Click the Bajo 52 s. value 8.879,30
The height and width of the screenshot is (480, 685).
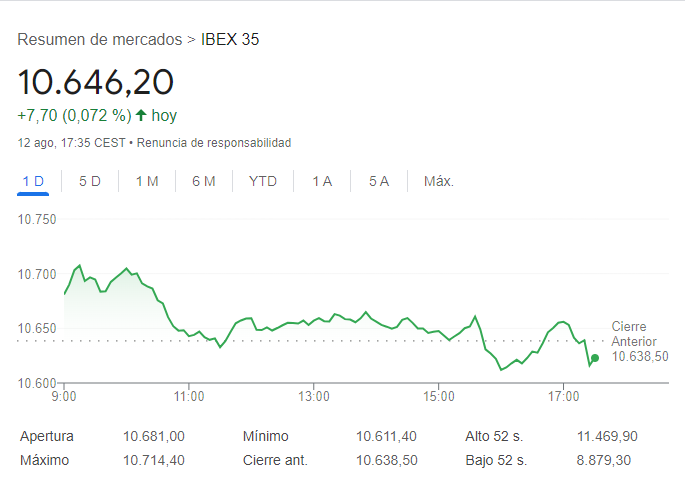coord(604,460)
